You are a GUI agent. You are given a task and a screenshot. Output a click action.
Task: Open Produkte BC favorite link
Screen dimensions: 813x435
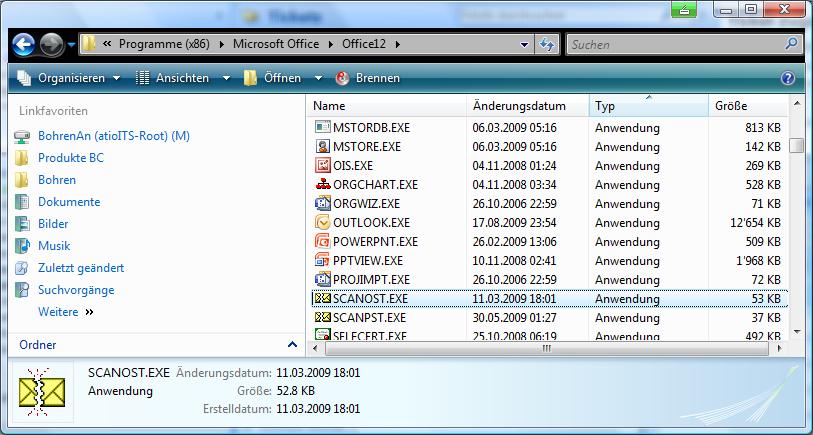(71, 158)
